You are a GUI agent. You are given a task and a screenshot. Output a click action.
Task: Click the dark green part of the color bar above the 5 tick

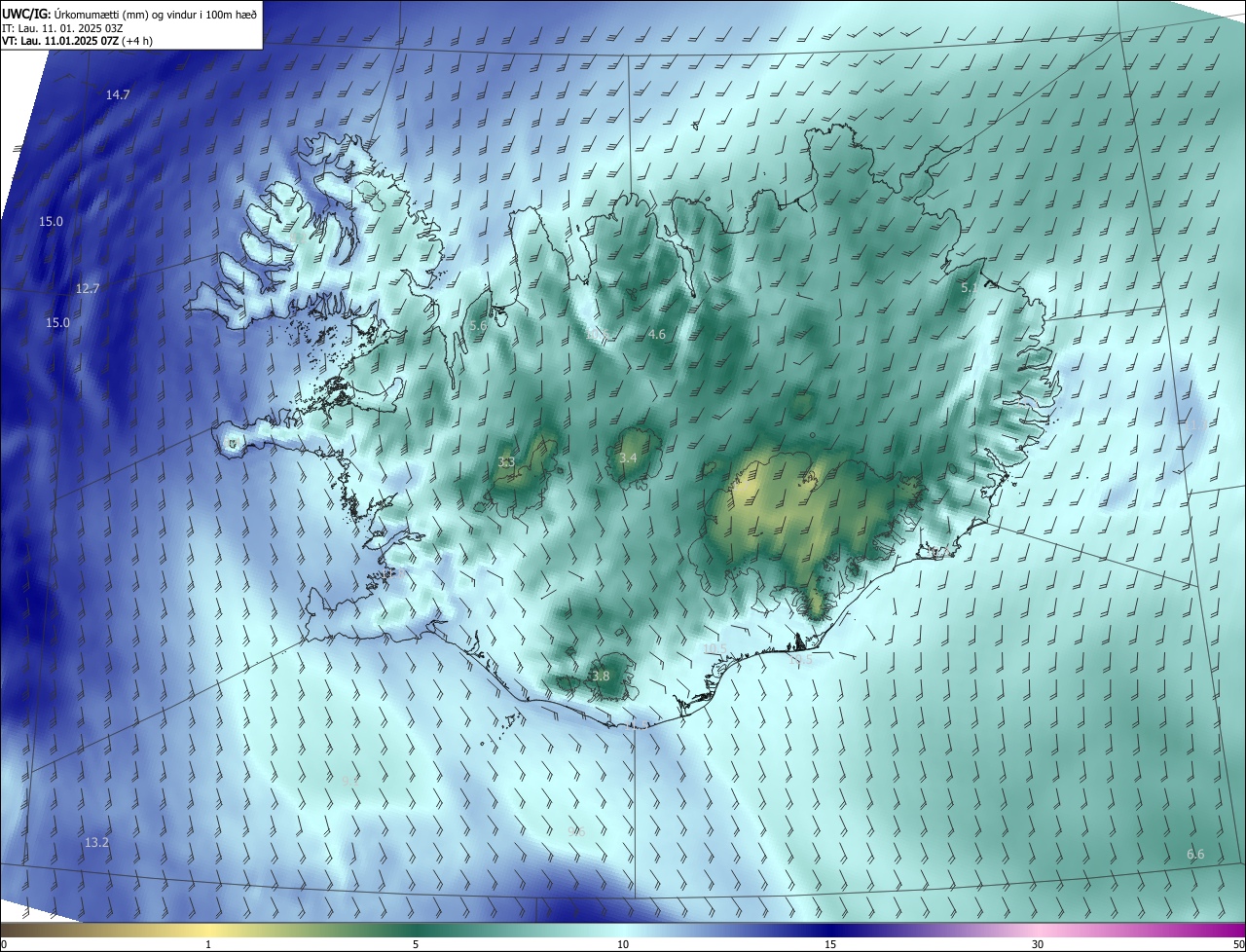tap(416, 930)
